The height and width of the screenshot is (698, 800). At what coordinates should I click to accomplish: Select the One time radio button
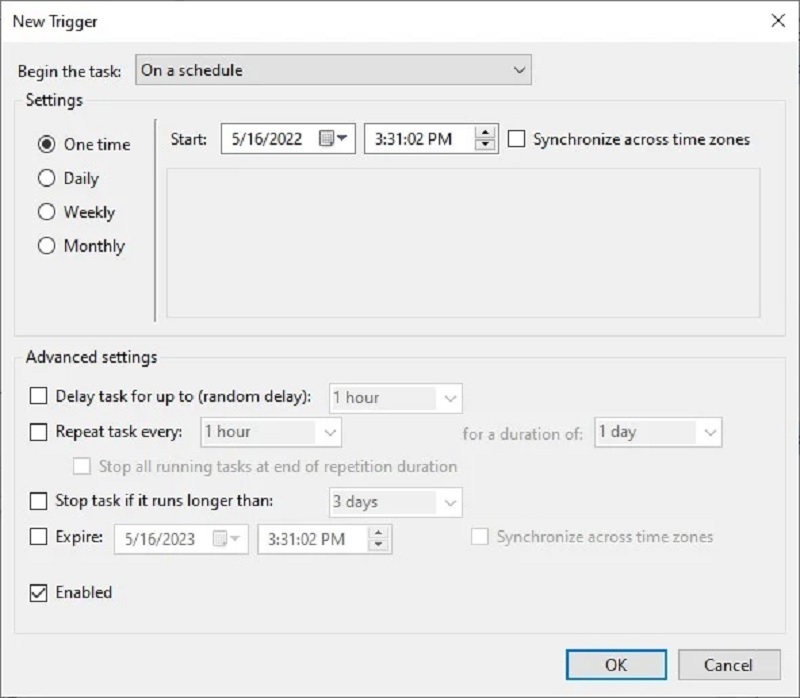pyautogui.click(x=46, y=144)
